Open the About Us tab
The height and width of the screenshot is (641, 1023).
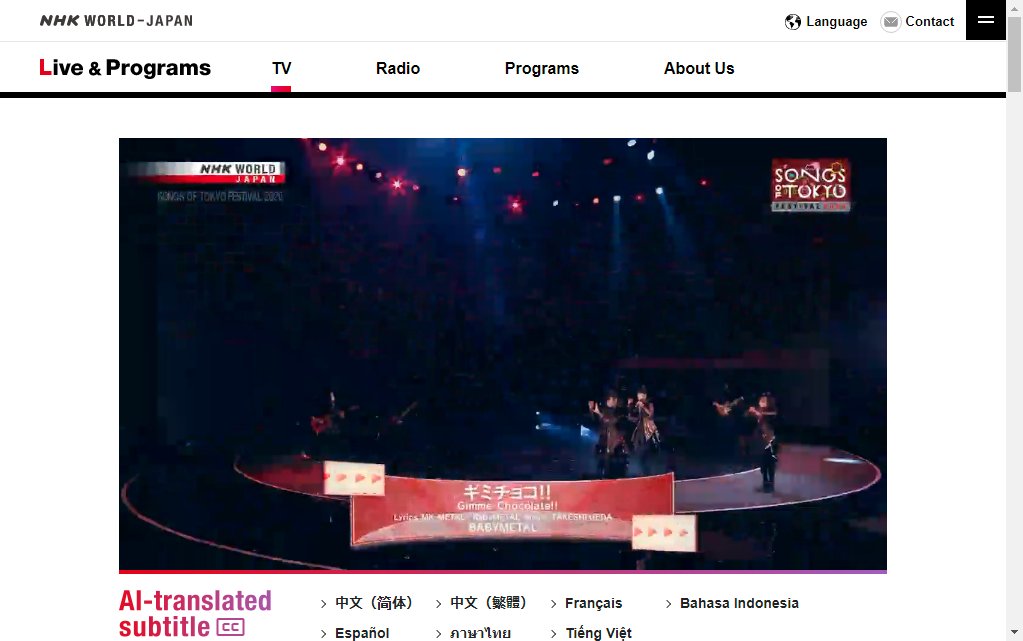(699, 69)
